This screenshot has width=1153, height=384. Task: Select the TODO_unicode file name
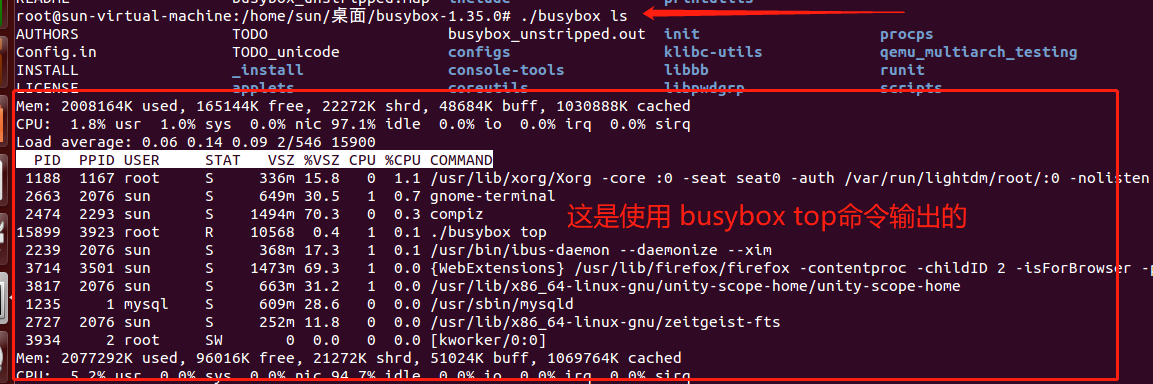286,52
